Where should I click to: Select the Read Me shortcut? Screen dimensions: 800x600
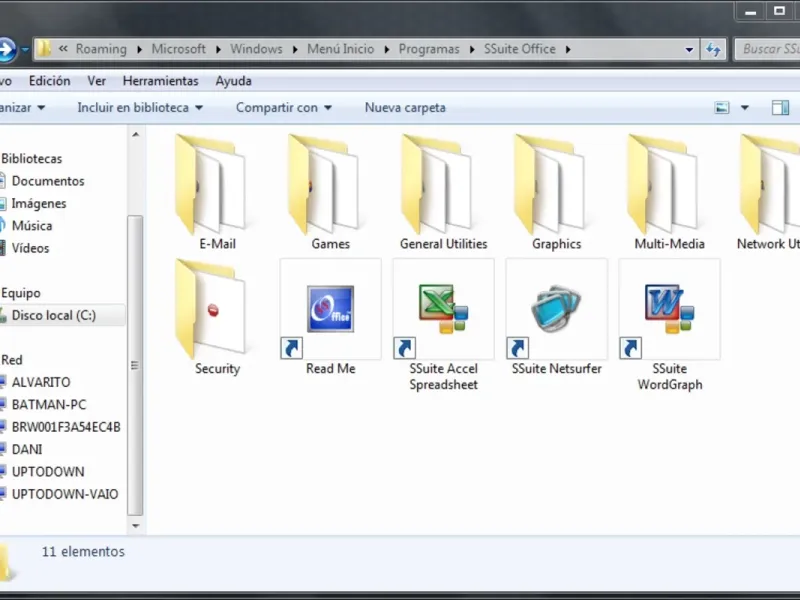click(x=331, y=316)
